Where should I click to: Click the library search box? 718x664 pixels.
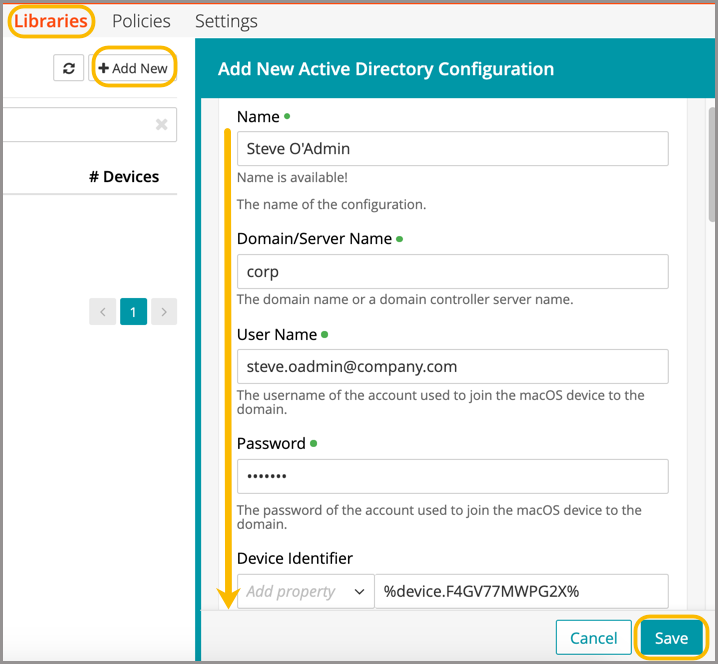[x=75, y=125]
